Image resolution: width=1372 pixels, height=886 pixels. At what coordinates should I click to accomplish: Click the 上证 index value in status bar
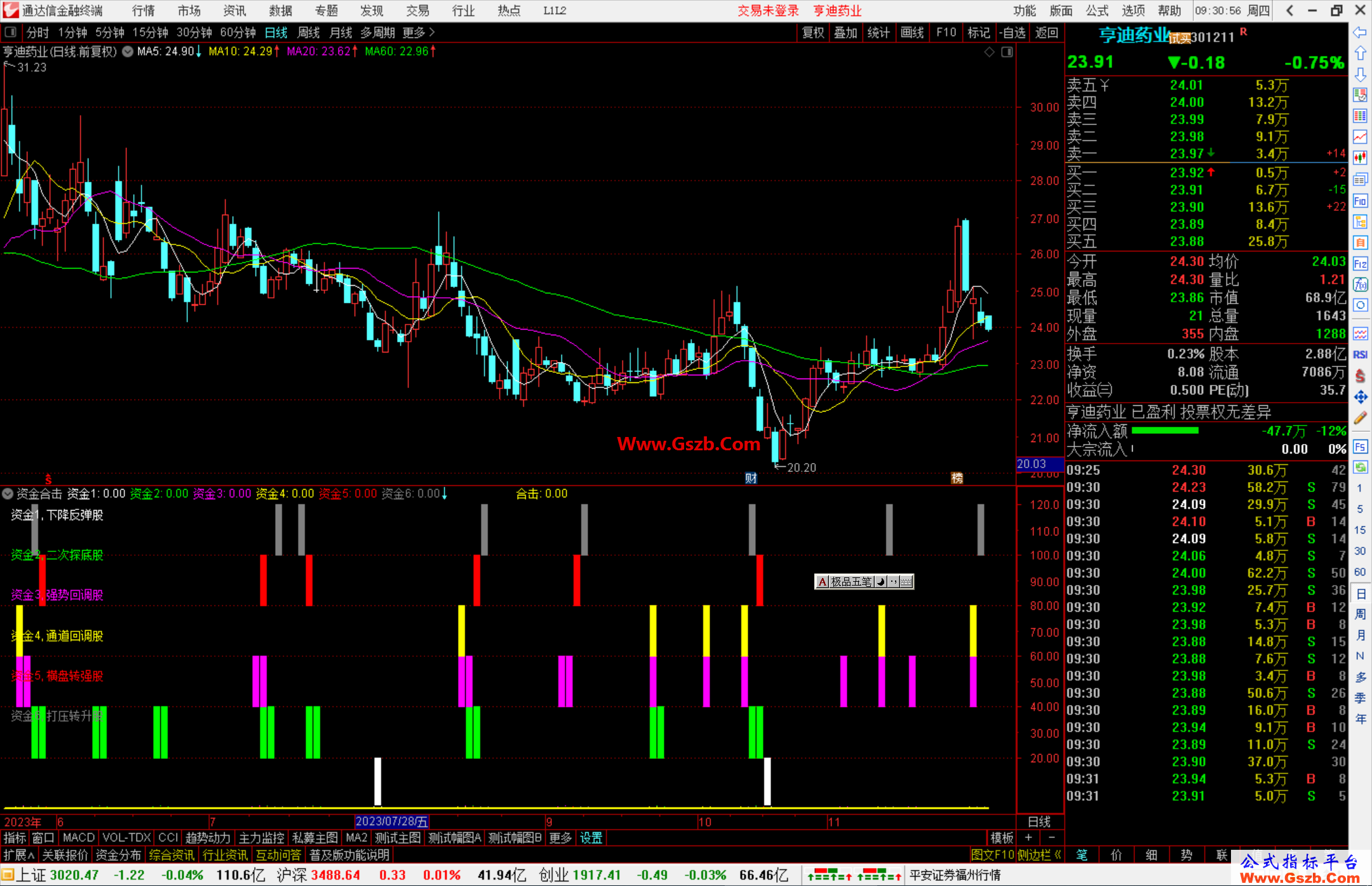(x=74, y=875)
